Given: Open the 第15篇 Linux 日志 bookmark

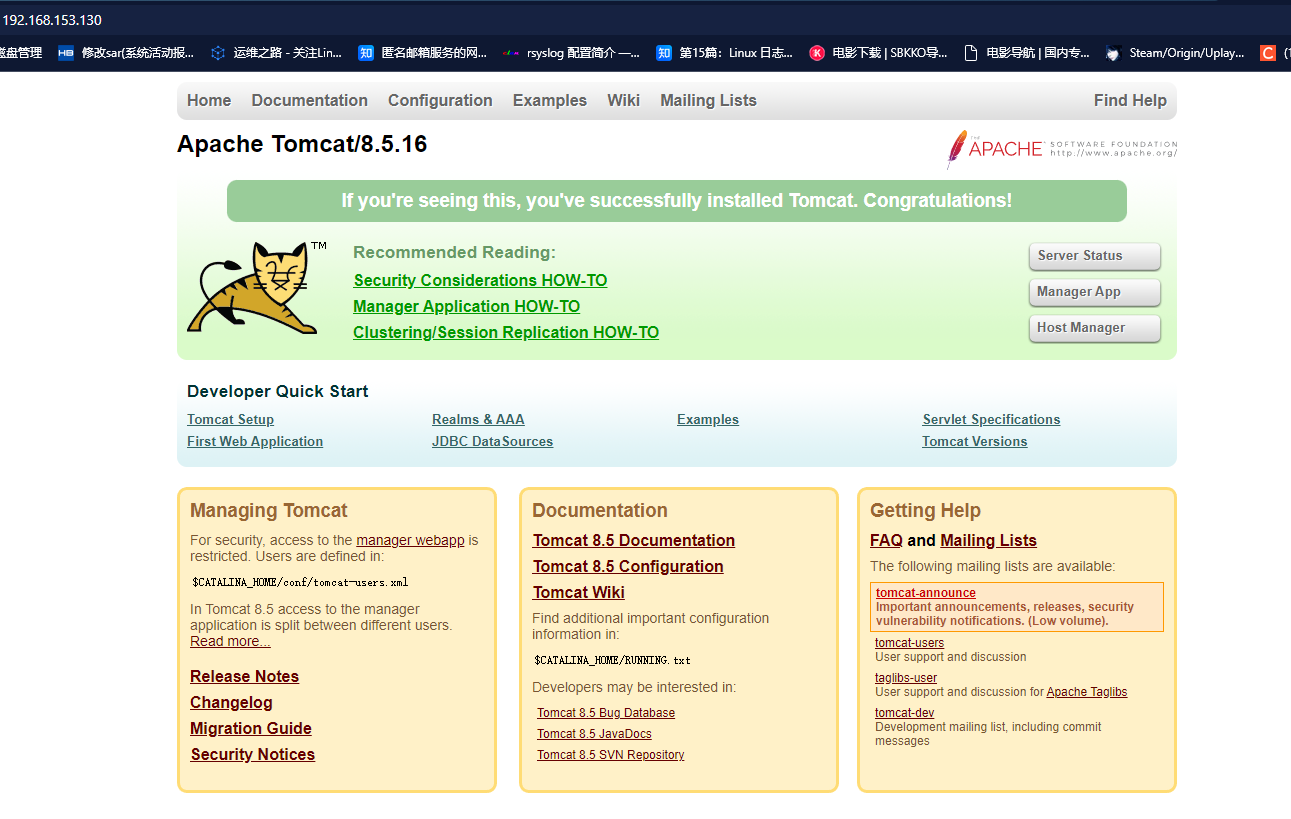Looking at the screenshot, I should coord(725,53).
